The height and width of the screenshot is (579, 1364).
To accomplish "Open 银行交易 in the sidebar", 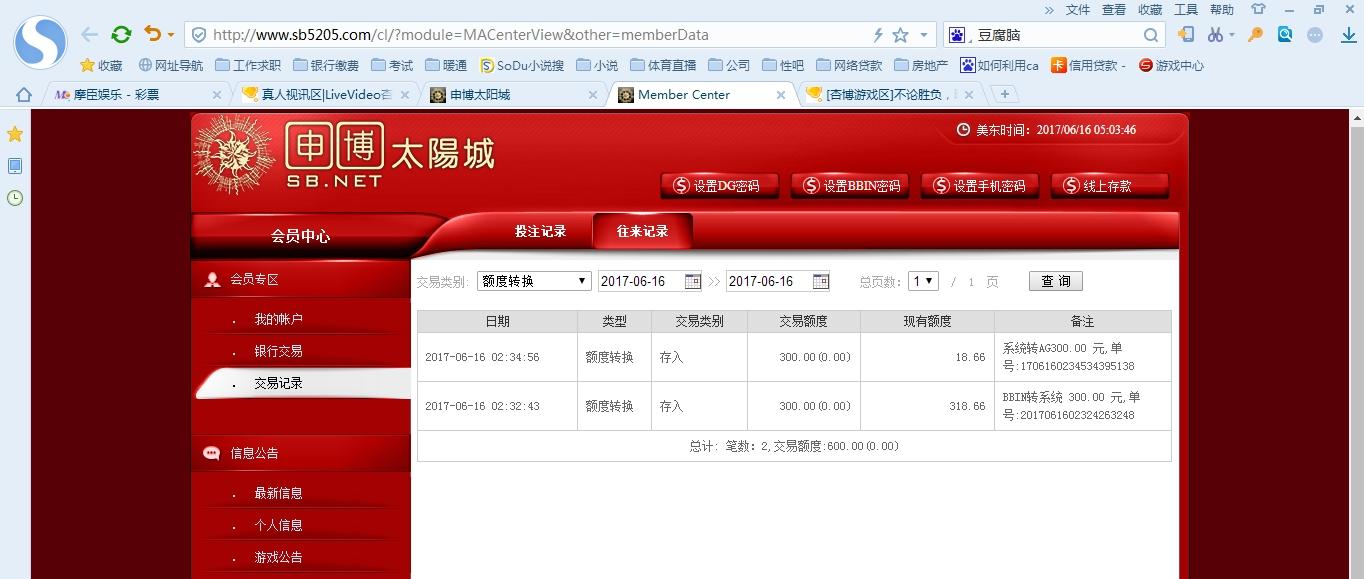I will click(x=278, y=351).
